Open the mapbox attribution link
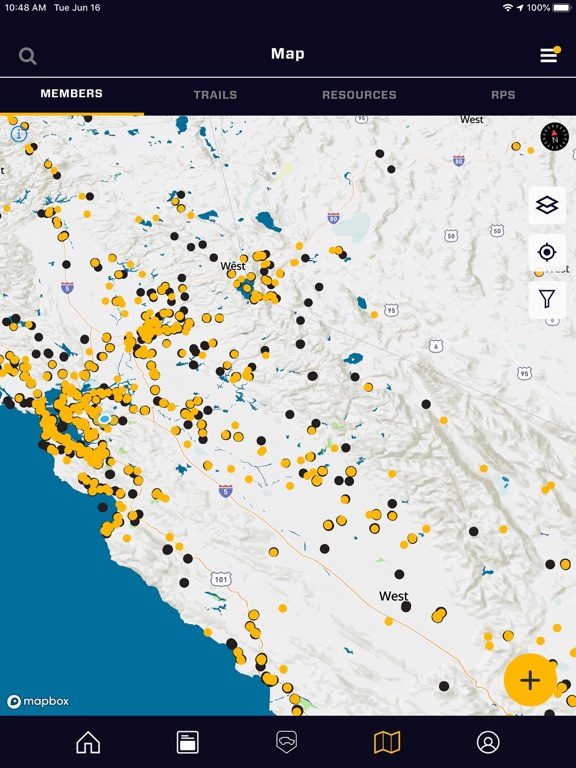The image size is (576, 768). [38, 701]
